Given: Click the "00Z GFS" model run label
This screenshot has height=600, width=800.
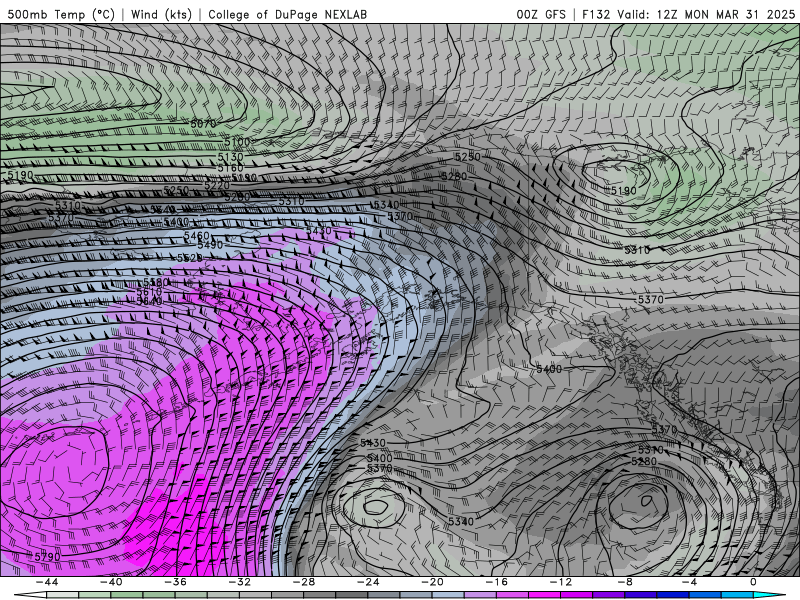Looking at the screenshot, I should [541, 14].
